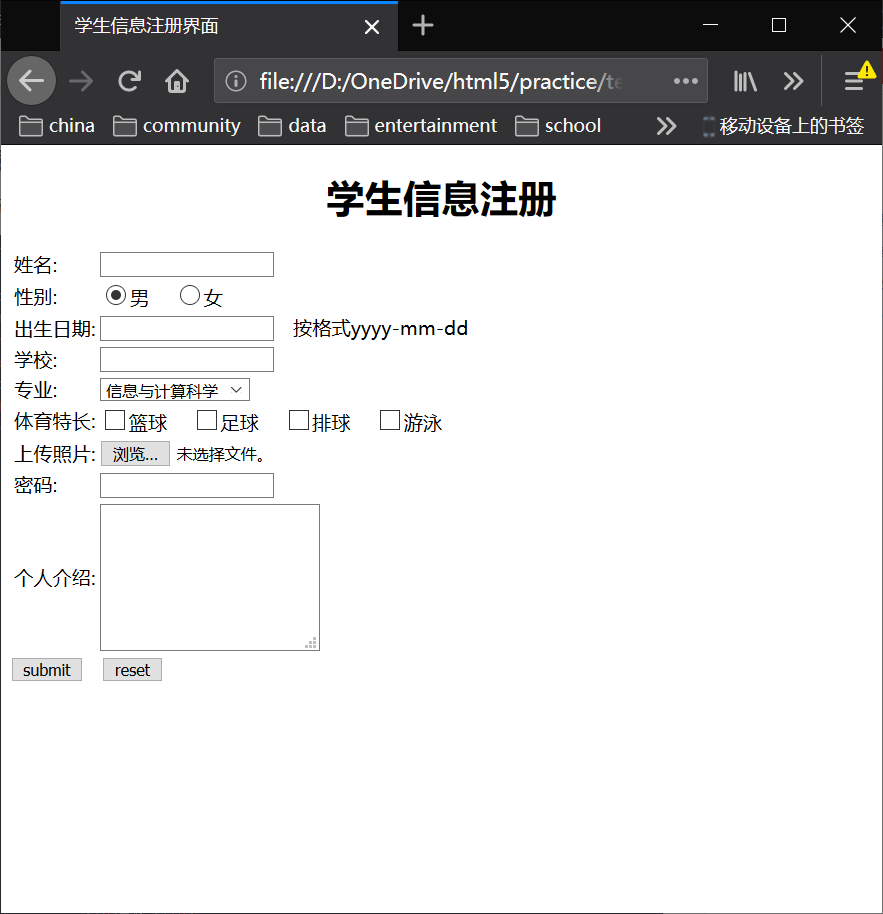
Task: Reload the current page
Action: 129,81
